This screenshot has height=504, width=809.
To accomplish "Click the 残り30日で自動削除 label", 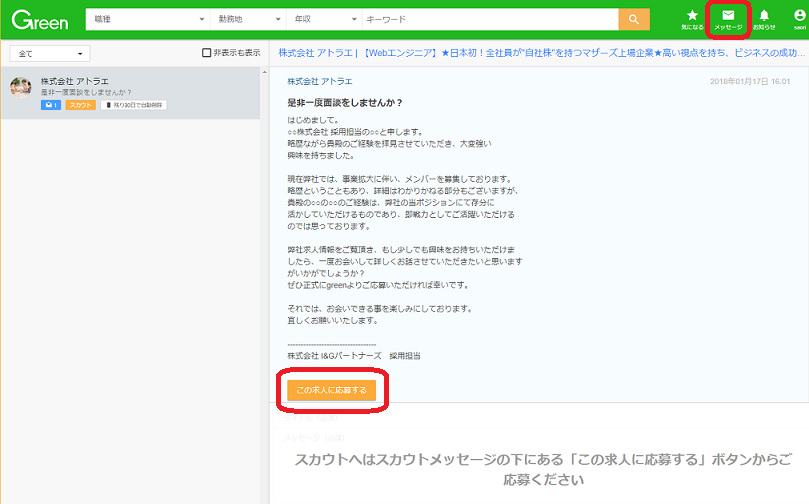I will pyautogui.click(x=135, y=105).
